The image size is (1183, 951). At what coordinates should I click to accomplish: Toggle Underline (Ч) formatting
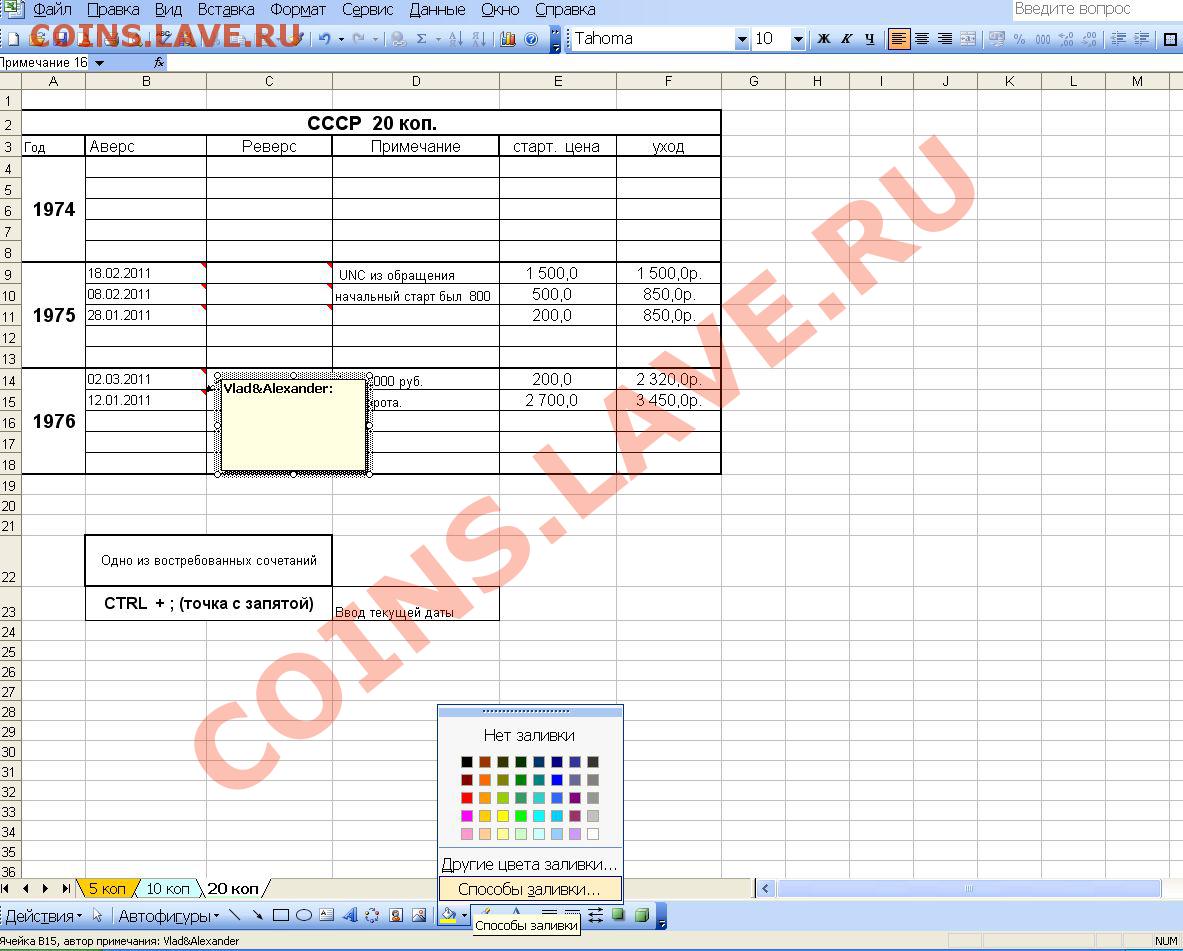click(x=870, y=39)
